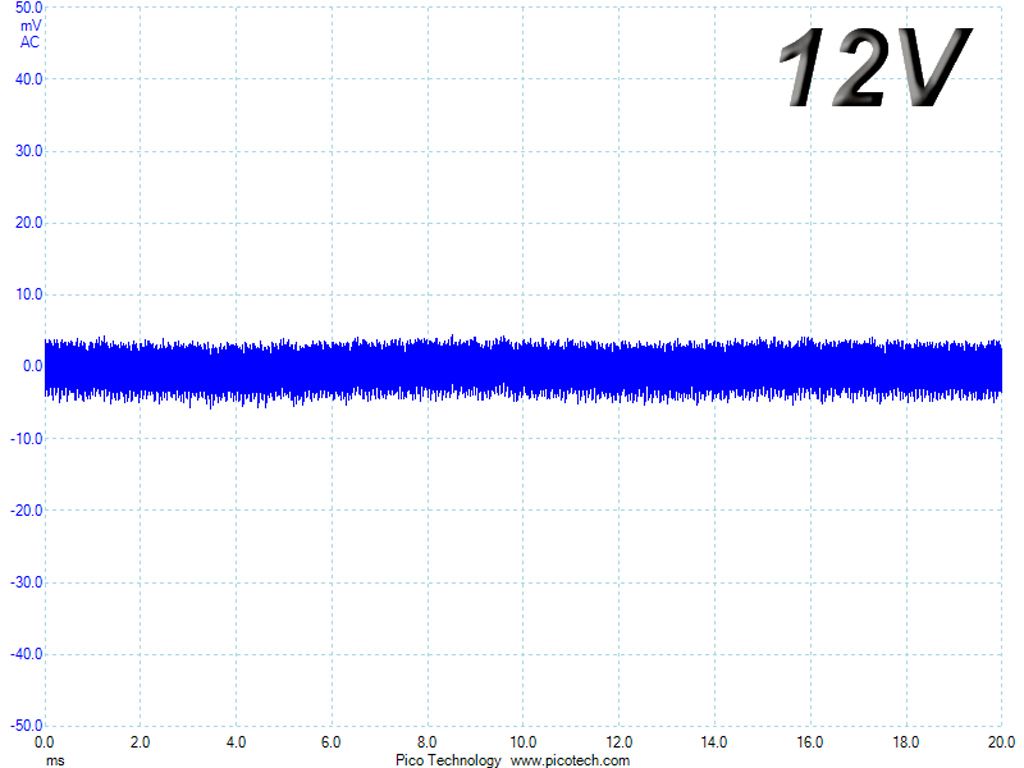Click the blue waveform trace at 8 ms
This screenshot has width=1024, height=768.
point(428,367)
